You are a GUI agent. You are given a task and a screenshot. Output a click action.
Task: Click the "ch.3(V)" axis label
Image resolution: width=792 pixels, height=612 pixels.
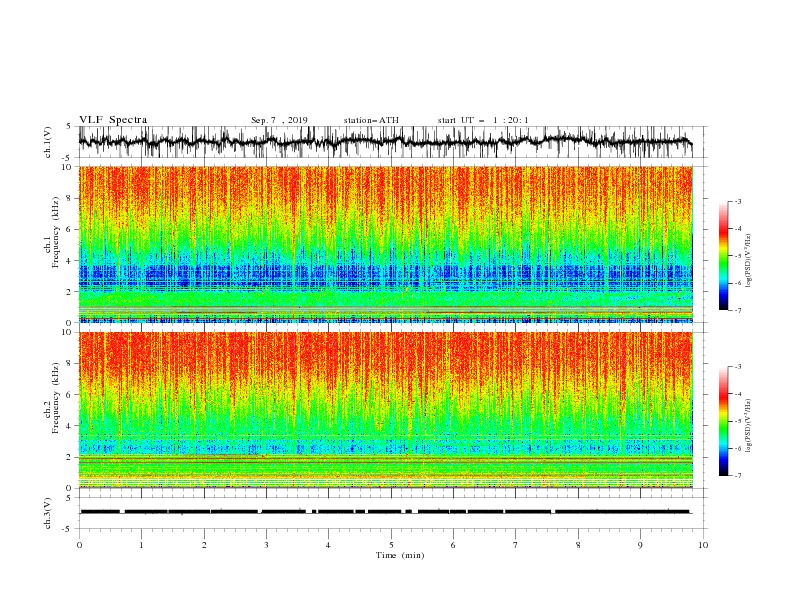pos(47,513)
